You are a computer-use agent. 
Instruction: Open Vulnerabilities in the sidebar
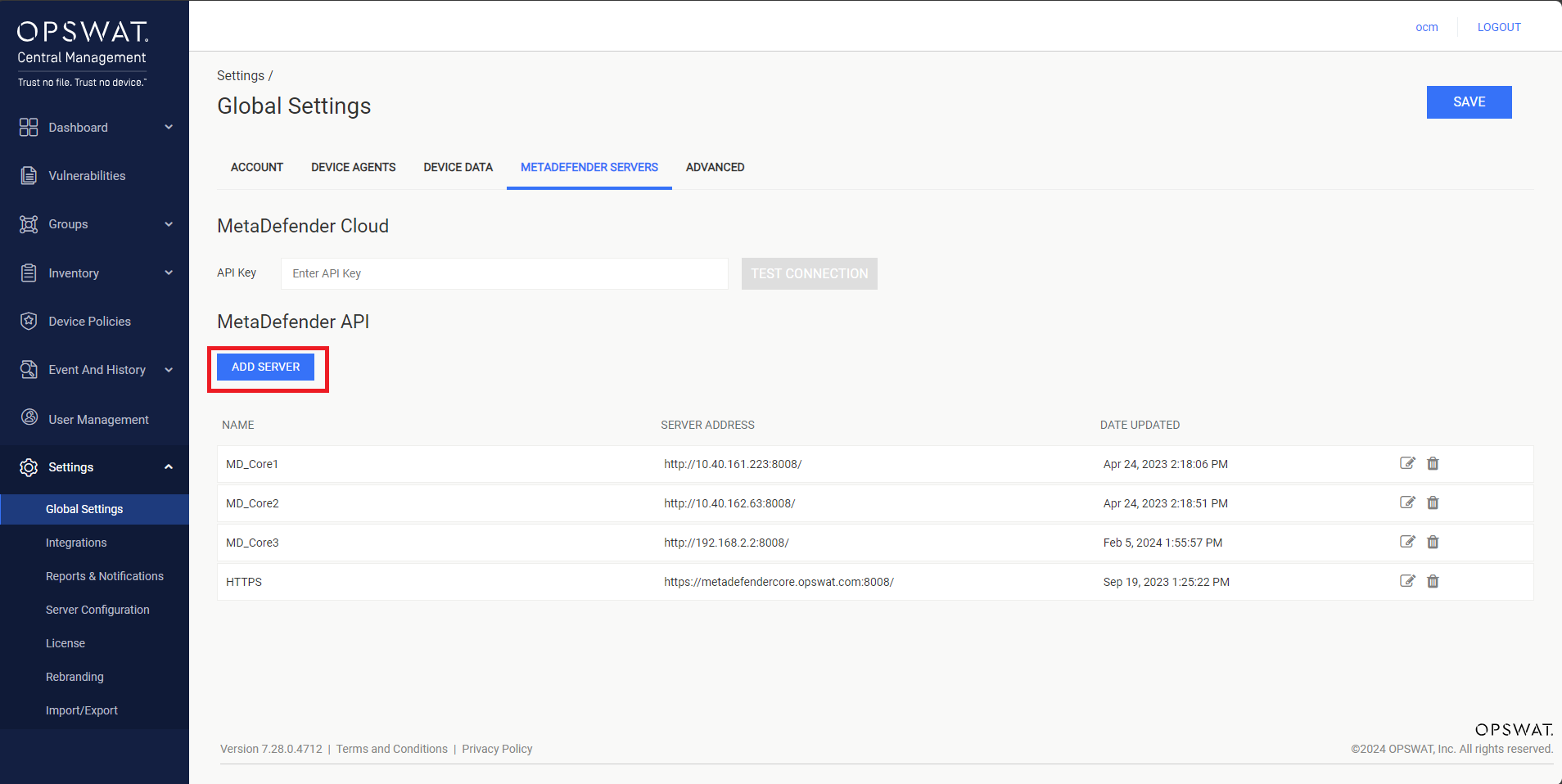(x=87, y=176)
